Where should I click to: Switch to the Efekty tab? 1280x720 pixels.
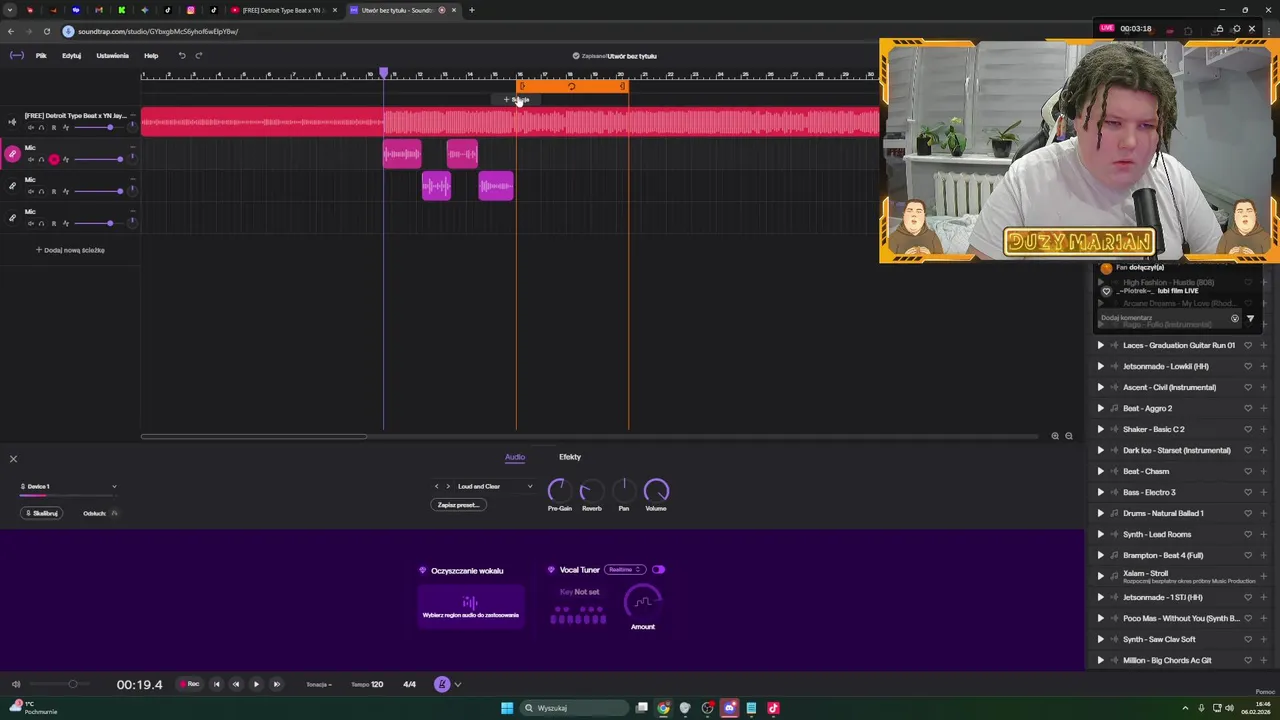click(570, 457)
